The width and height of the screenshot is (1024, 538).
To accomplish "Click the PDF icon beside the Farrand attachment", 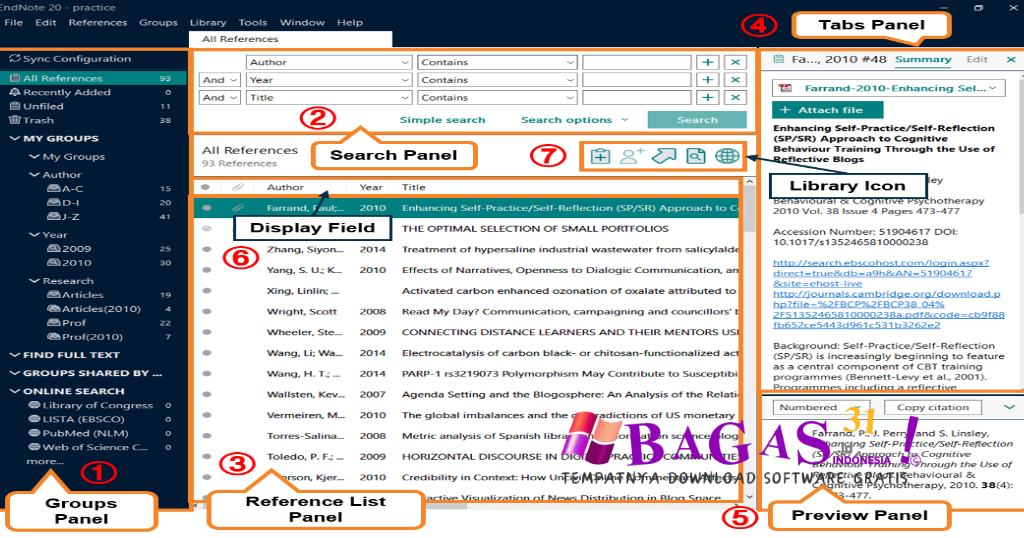I will click(785, 87).
